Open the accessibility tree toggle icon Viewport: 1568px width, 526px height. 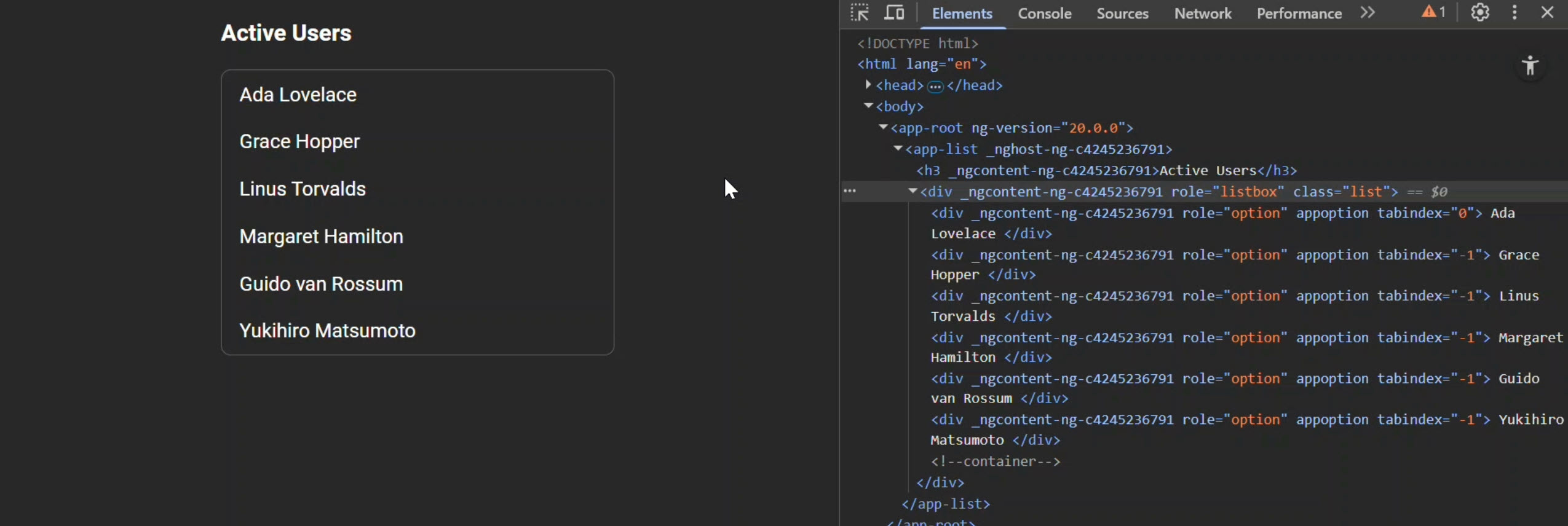tap(1530, 66)
